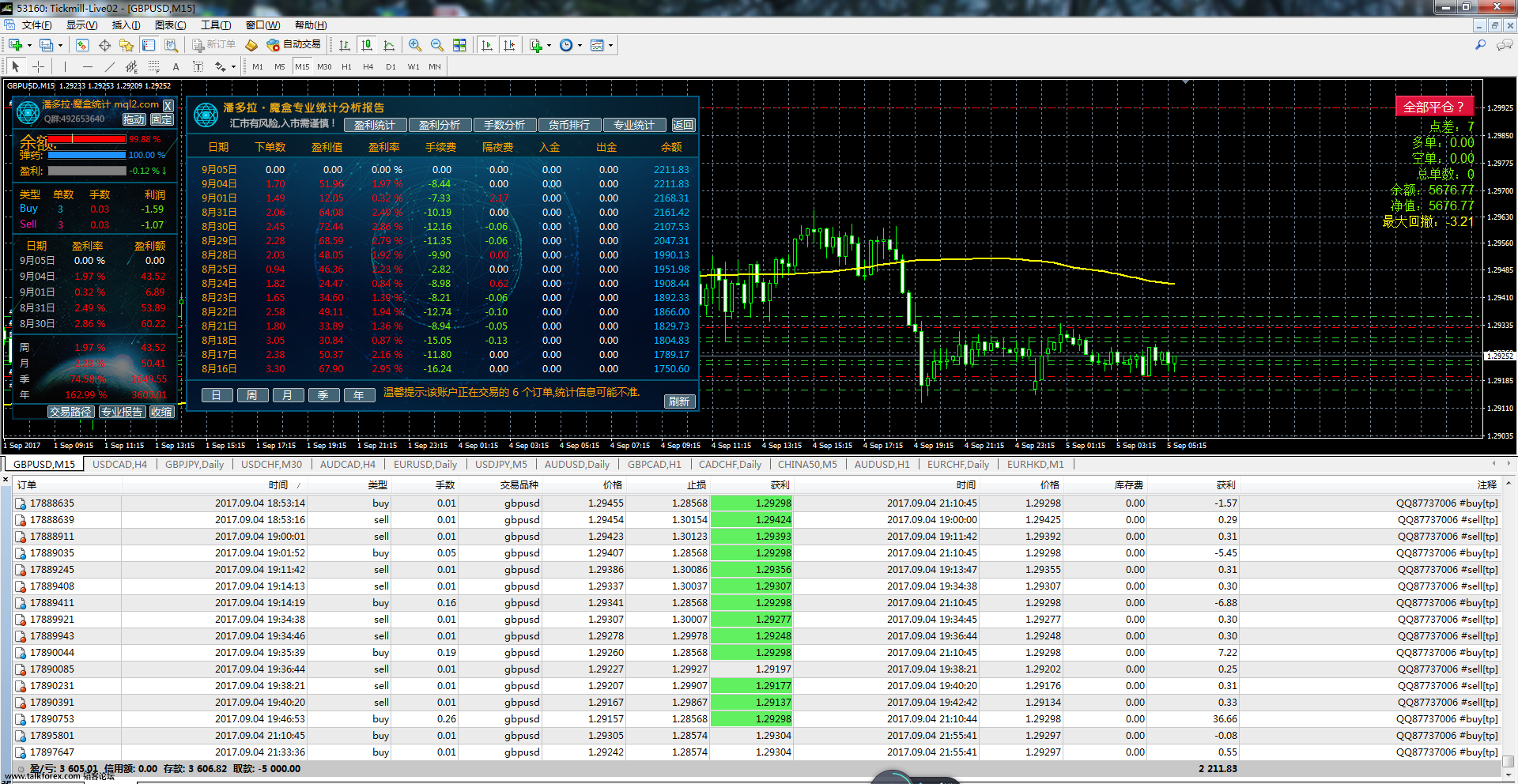Click the grey 盈利 progress bar
1518x784 pixels.
click(87, 171)
